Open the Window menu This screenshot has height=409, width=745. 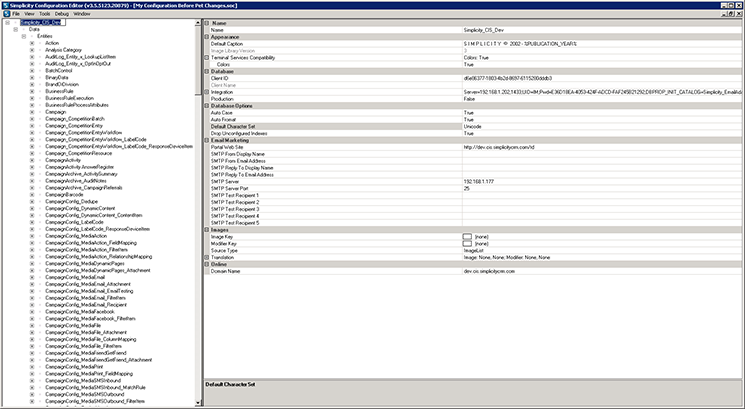pyautogui.click(x=82, y=14)
